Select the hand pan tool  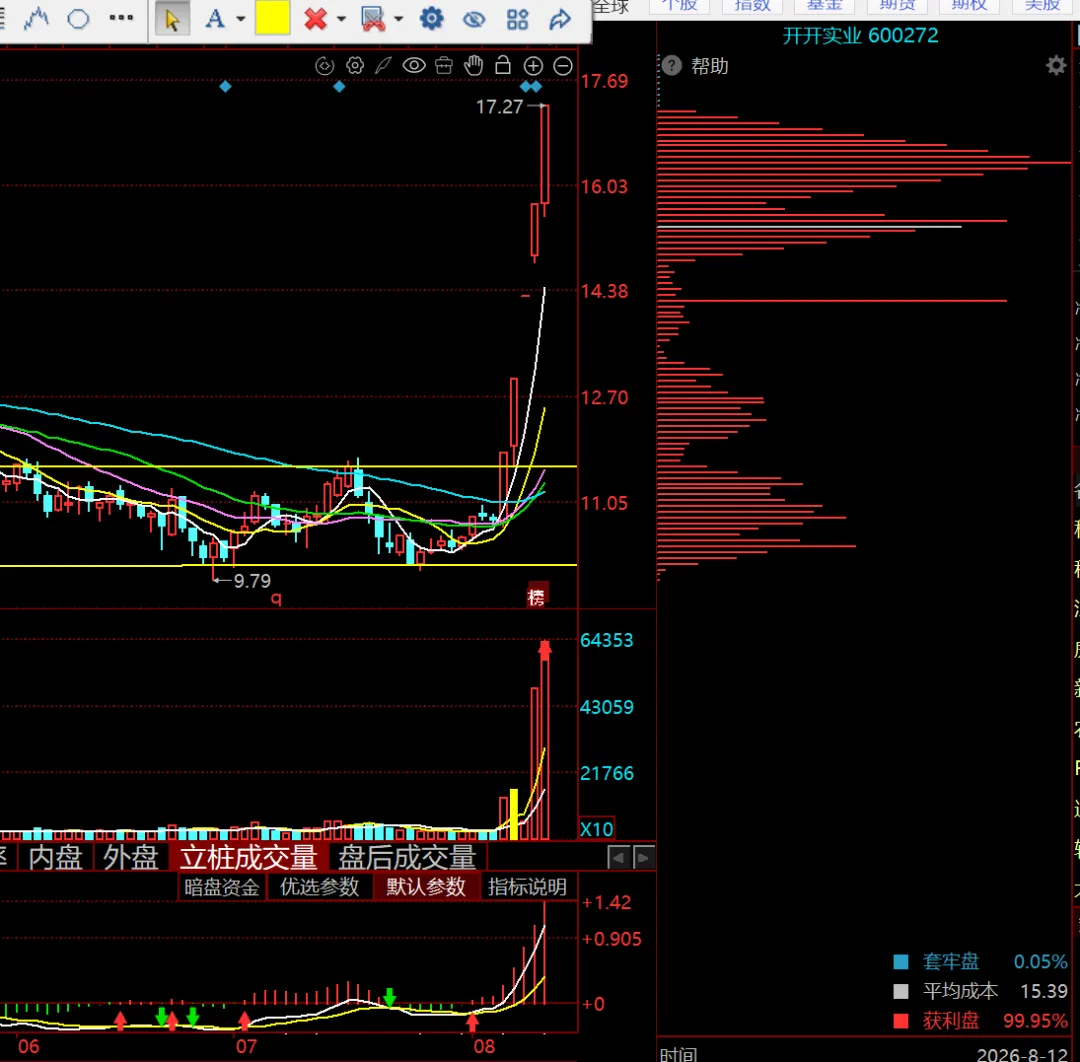click(x=474, y=65)
